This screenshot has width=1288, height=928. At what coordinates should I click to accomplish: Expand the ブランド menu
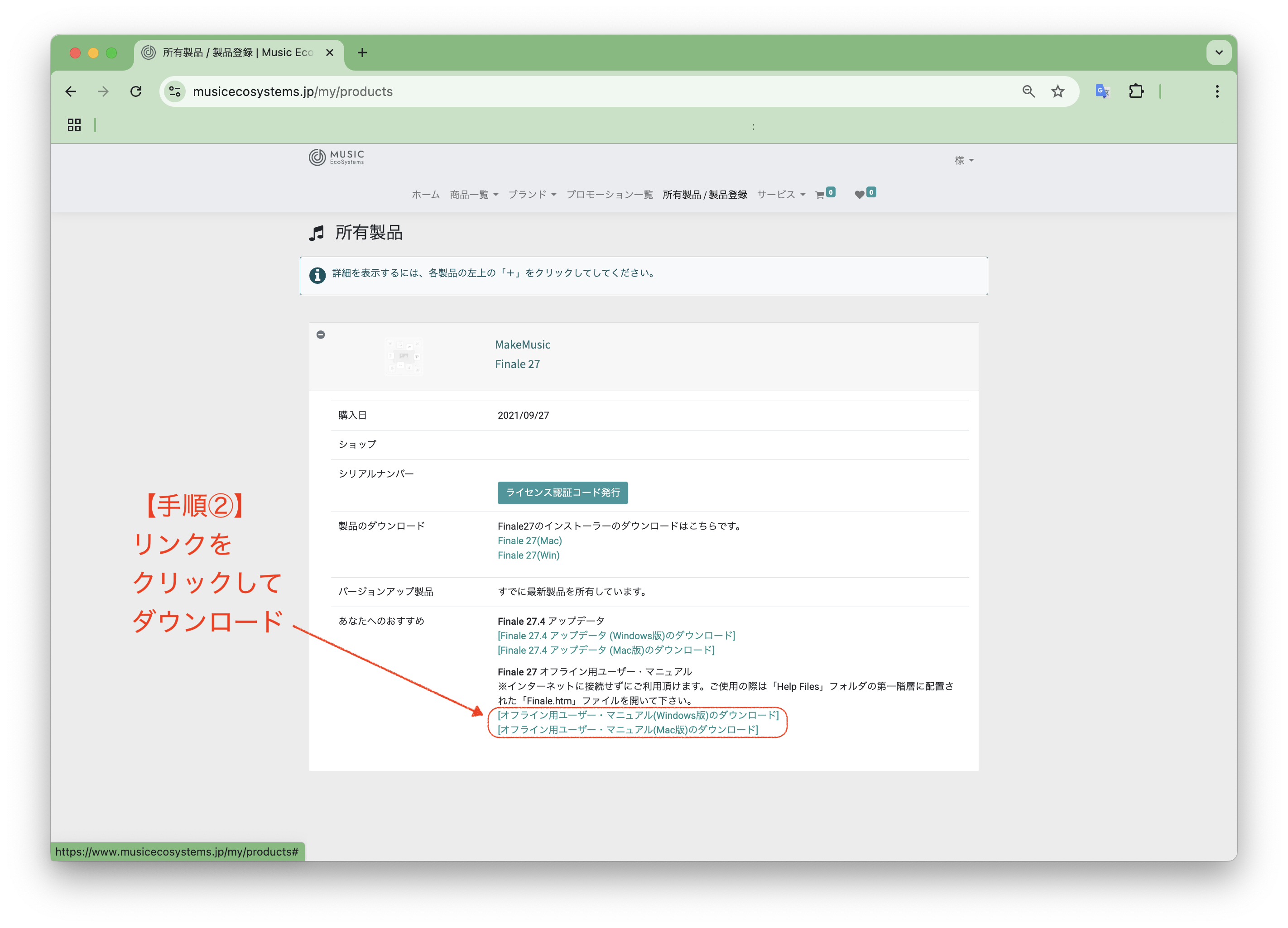(x=532, y=195)
